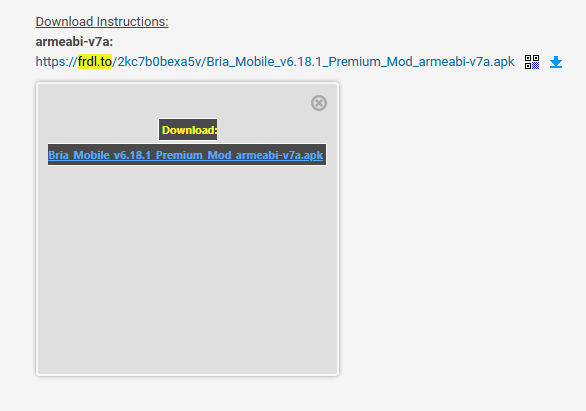Image resolution: width=586 pixels, height=411 pixels.
Task: Click the Download Instructions heading
Action: pyautogui.click(x=102, y=22)
